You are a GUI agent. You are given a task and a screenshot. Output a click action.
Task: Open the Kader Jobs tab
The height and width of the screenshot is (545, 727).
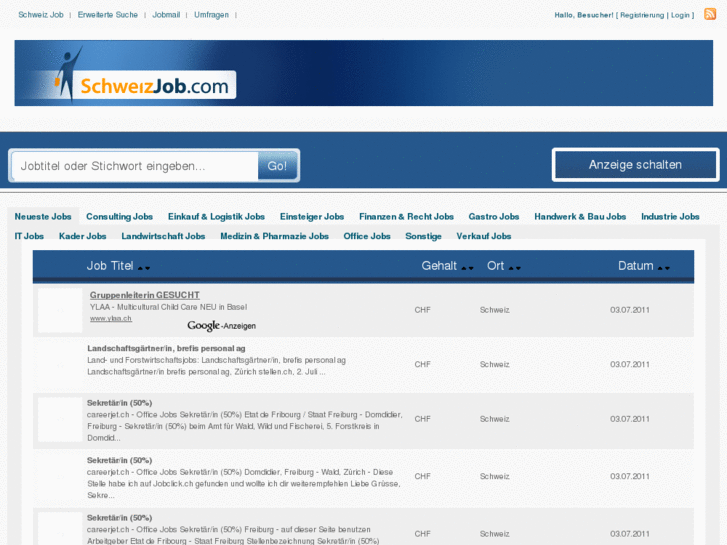point(82,236)
